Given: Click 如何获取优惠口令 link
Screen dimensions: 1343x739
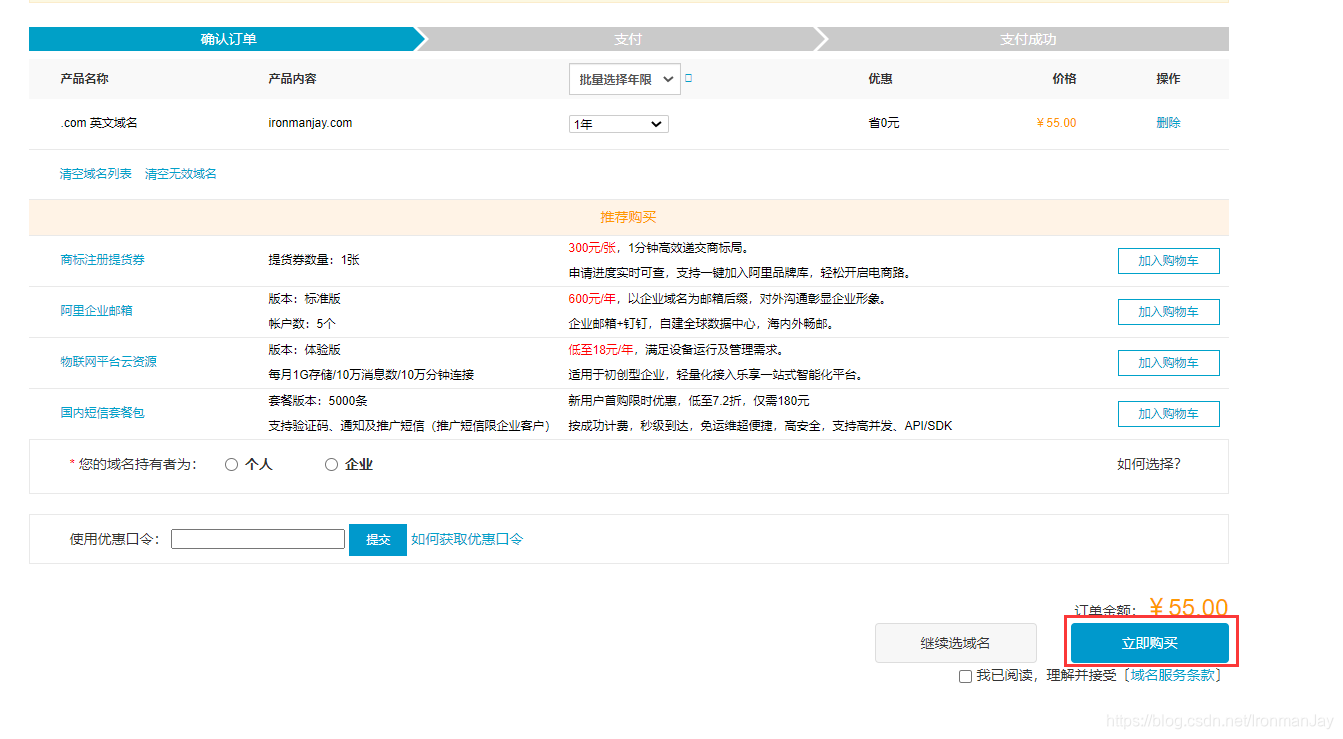Looking at the screenshot, I should pyautogui.click(x=467, y=539).
